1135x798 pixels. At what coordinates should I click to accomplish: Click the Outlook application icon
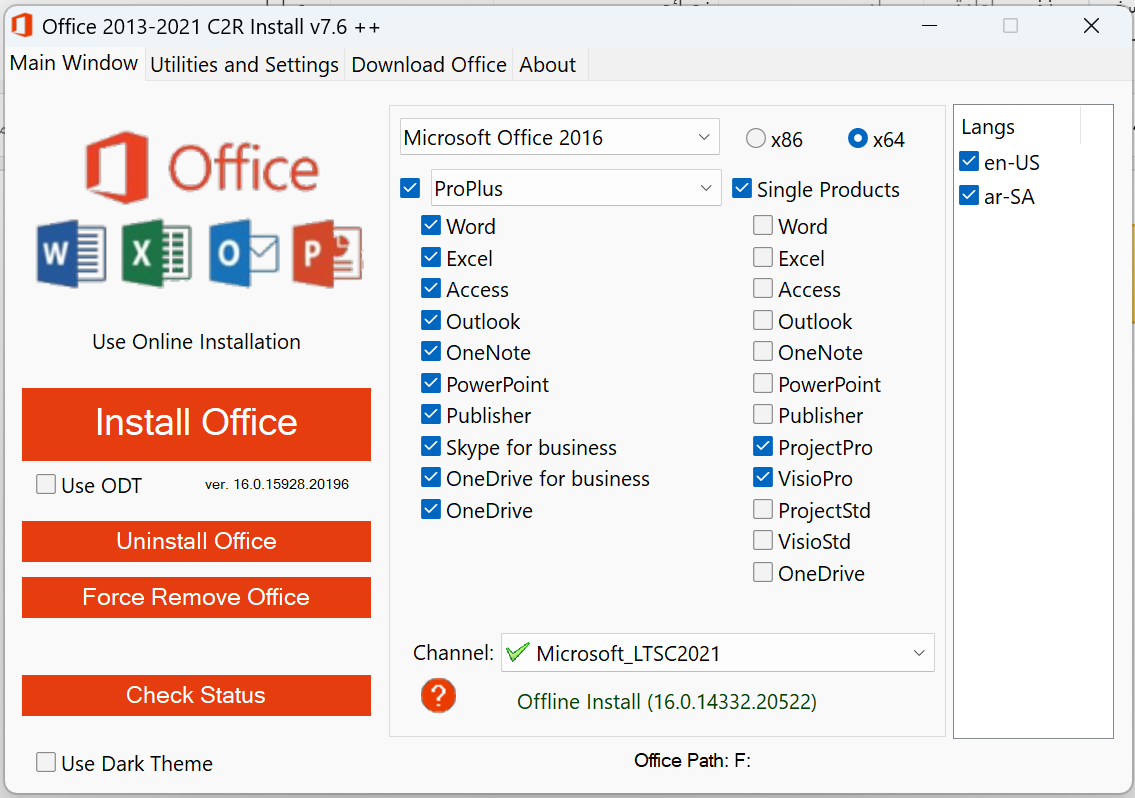[244, 253]
